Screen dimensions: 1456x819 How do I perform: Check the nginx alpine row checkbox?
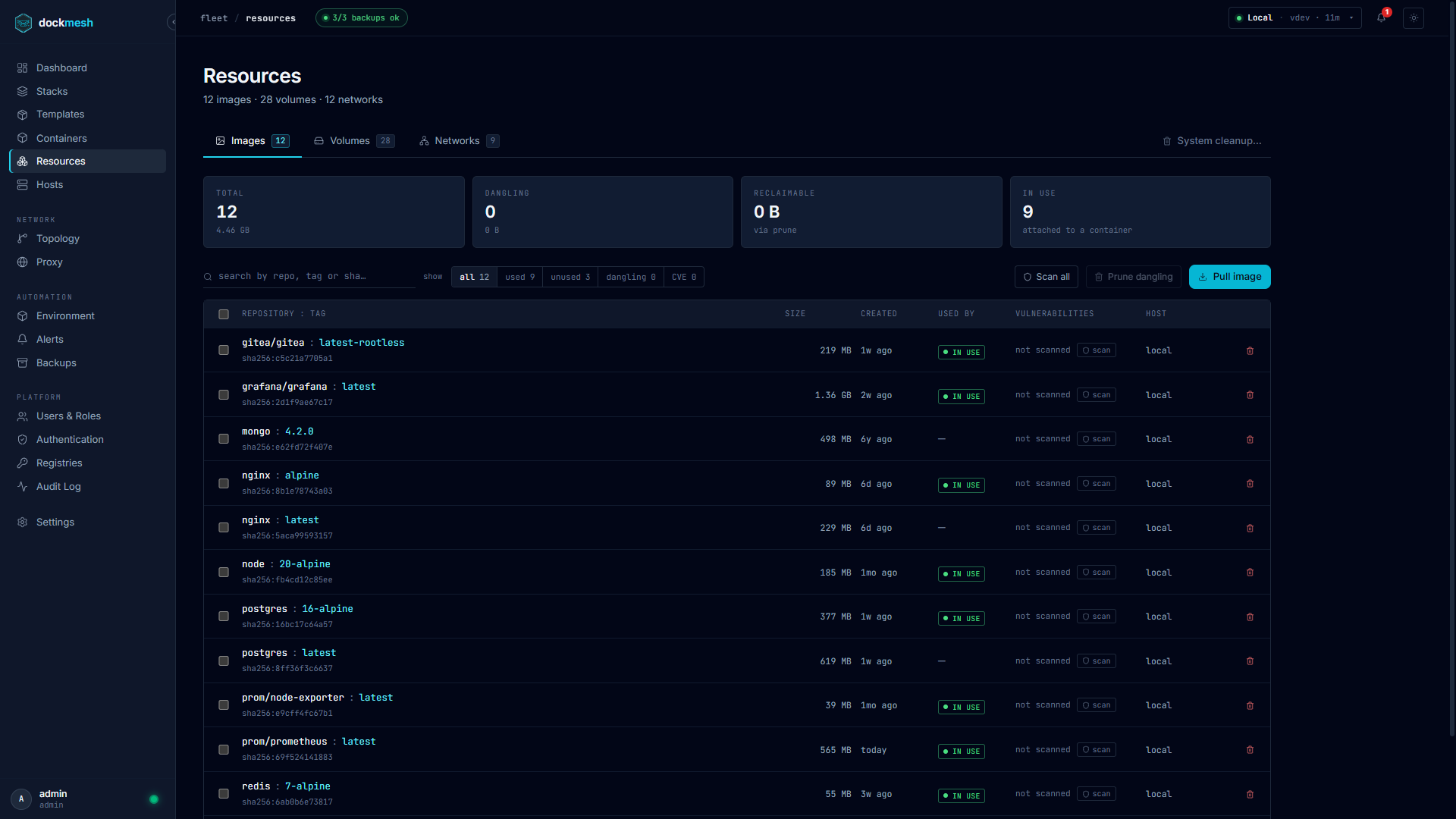pyautogui.click(x=224, y=484)
